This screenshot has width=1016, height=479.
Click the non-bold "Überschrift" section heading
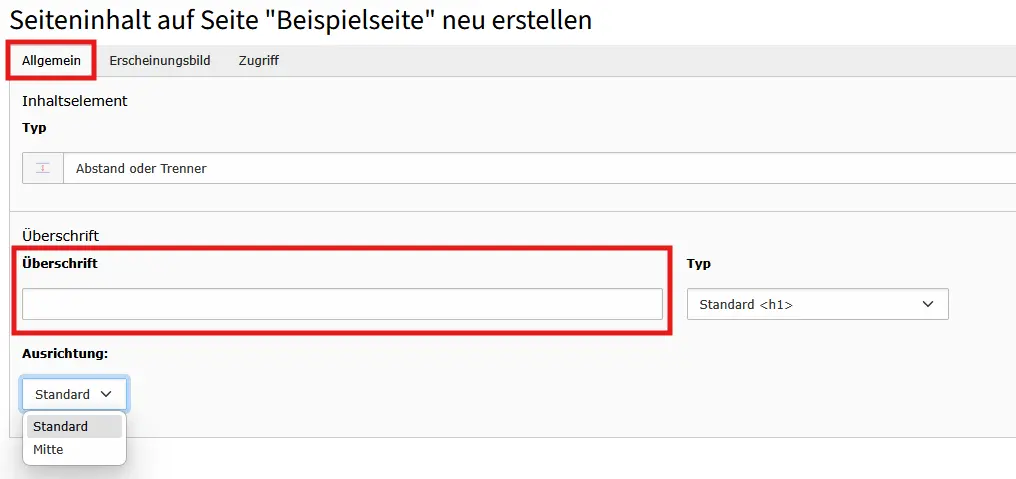click(x=60, y=236)
